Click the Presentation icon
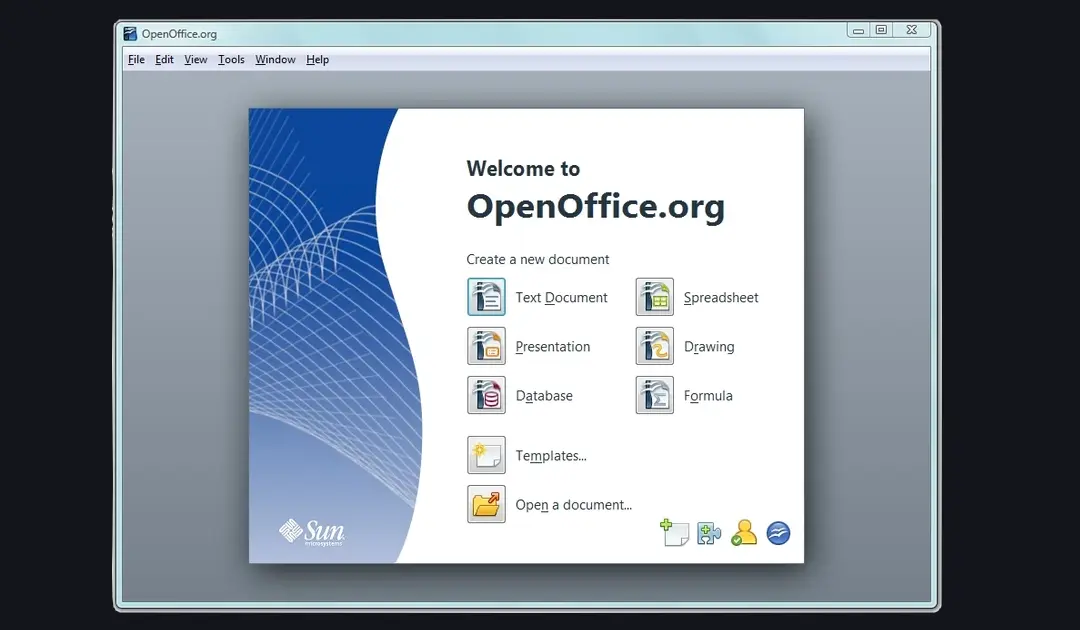1080x630 pixels. tap(486, 346)
